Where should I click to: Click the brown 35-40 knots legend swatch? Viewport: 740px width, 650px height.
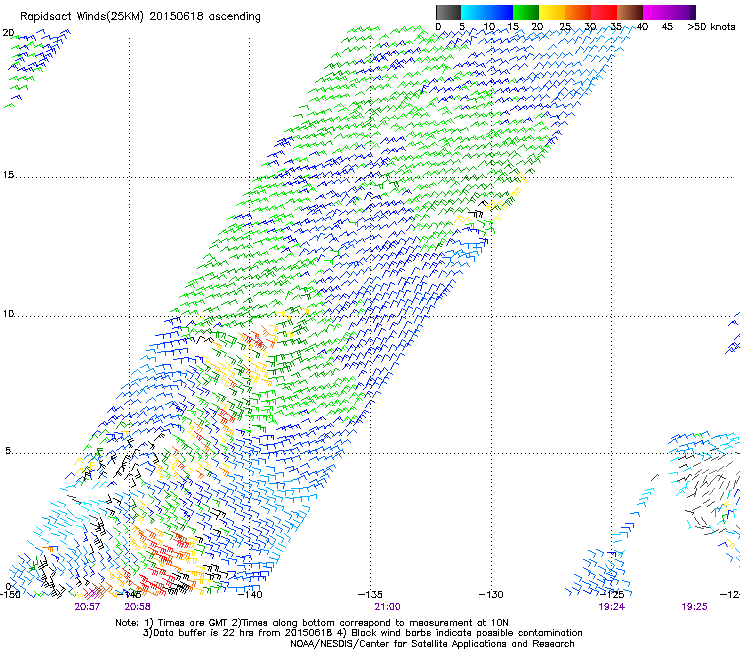tap(630, 12)
